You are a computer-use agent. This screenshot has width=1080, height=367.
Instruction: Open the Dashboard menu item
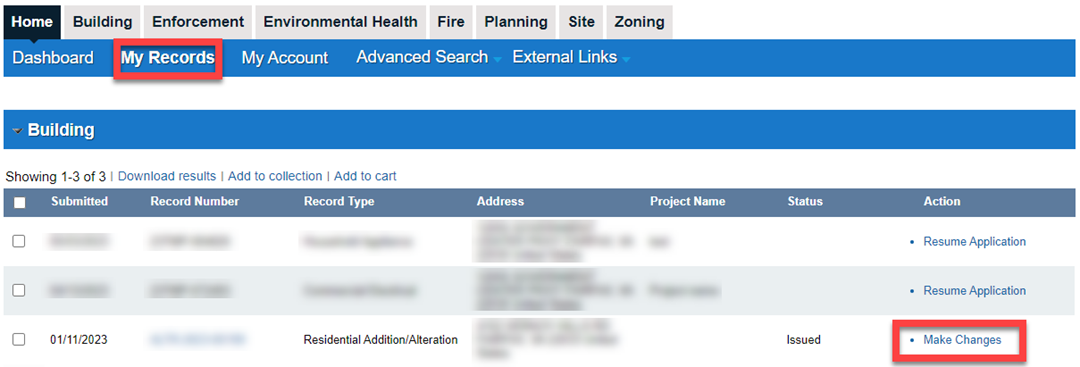(x=53, y=58)
